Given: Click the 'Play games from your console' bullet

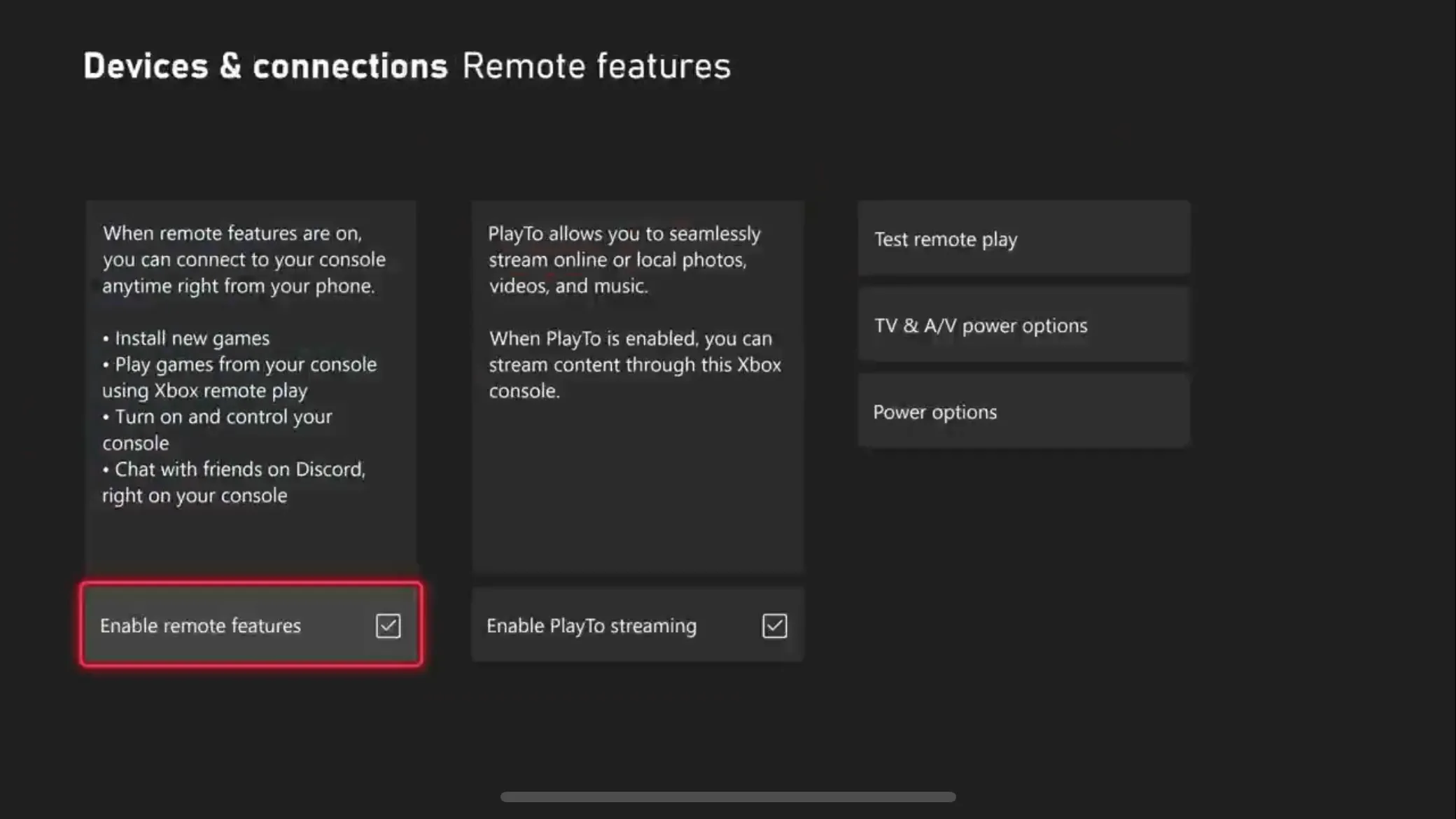Looking at the screenshot, I should 245,364.
